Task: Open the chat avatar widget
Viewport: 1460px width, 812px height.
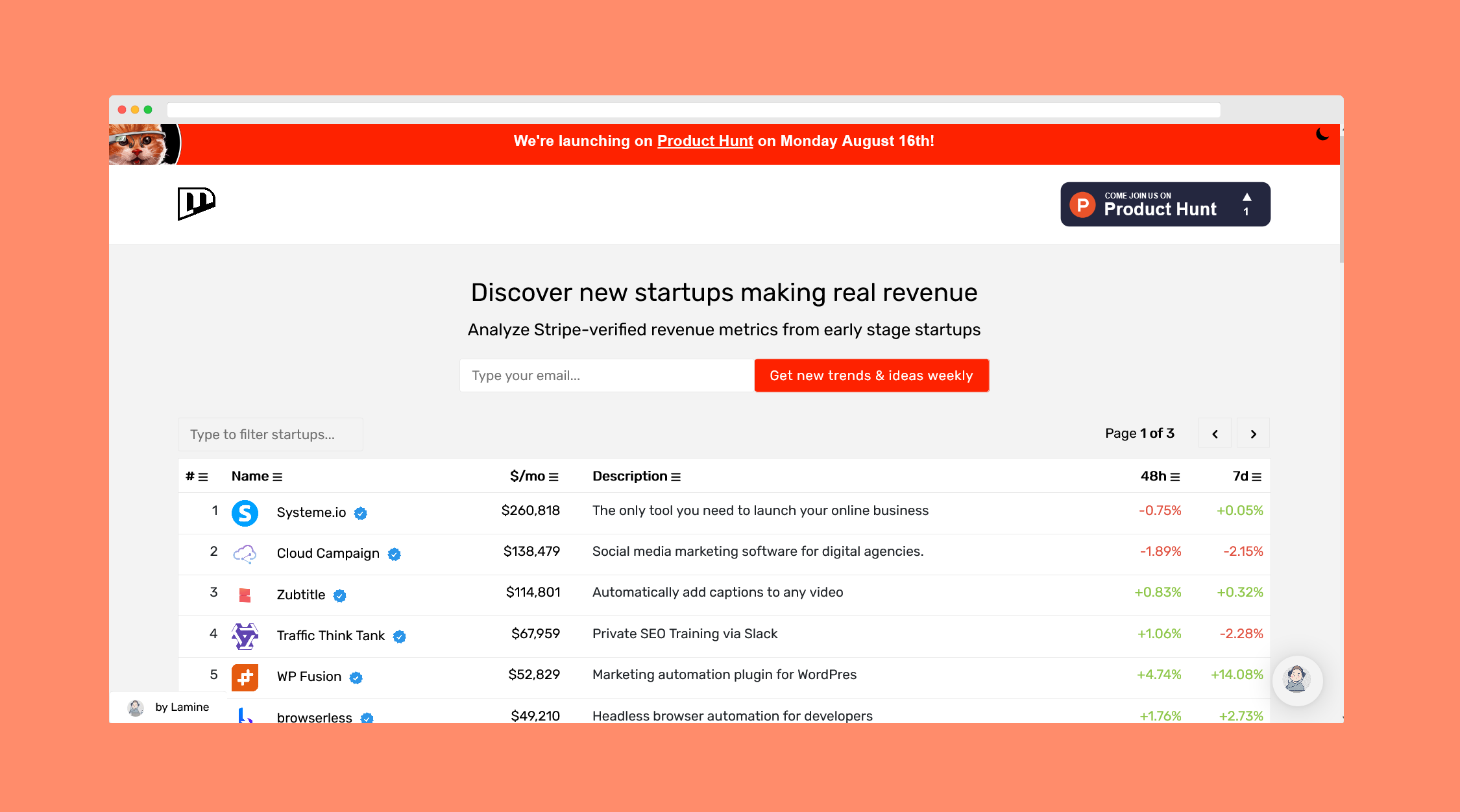Action: click(x=1296, y=680)
